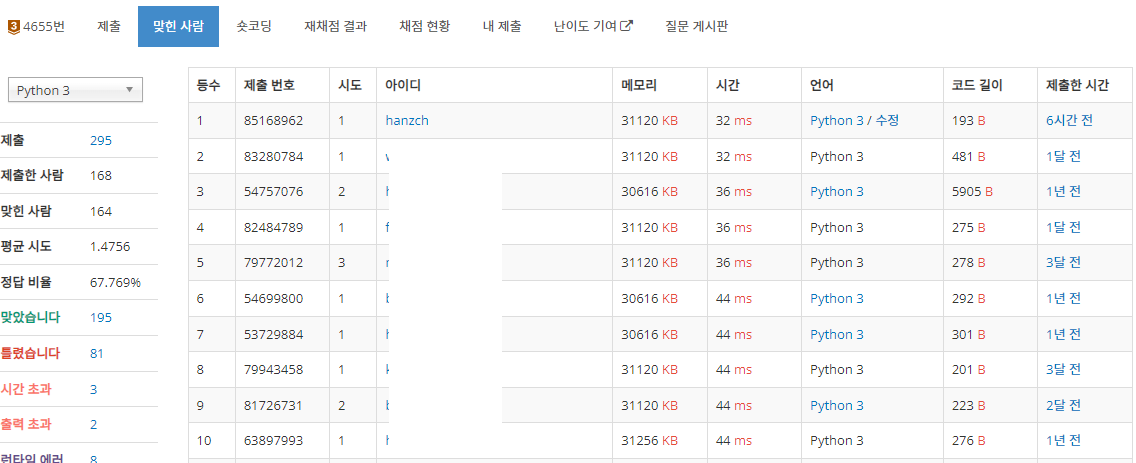This screenshot has width=1136, height=463.
Task: Click the 맞힌 사람 count 164
Action: pyautogui.click(x=101, y=212)
